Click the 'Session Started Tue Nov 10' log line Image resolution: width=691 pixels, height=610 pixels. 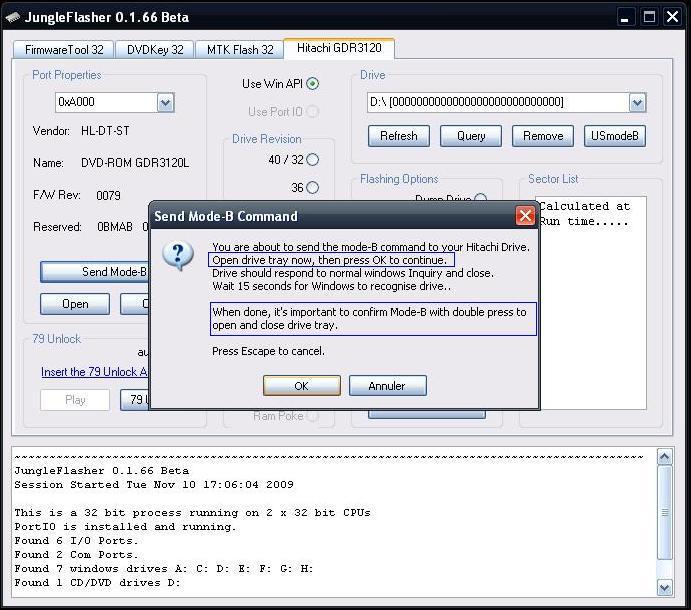click(x=154, y=484)
